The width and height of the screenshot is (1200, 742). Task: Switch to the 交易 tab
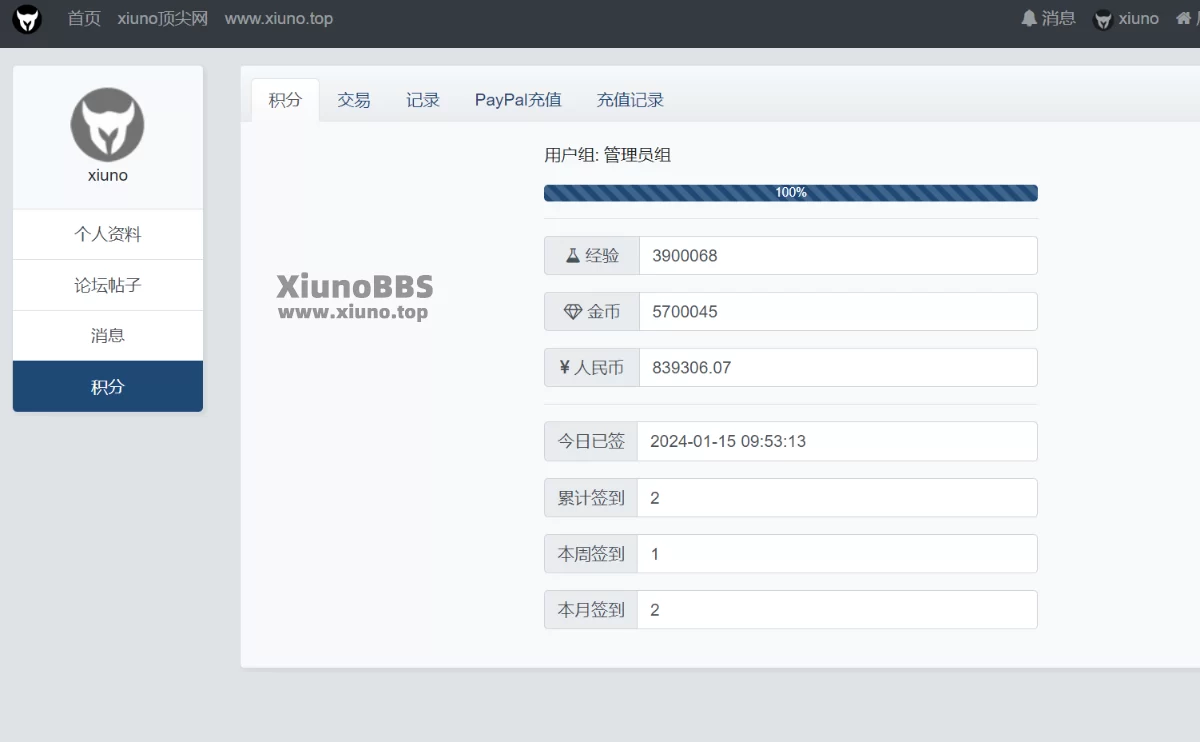[x=353, y=99]
